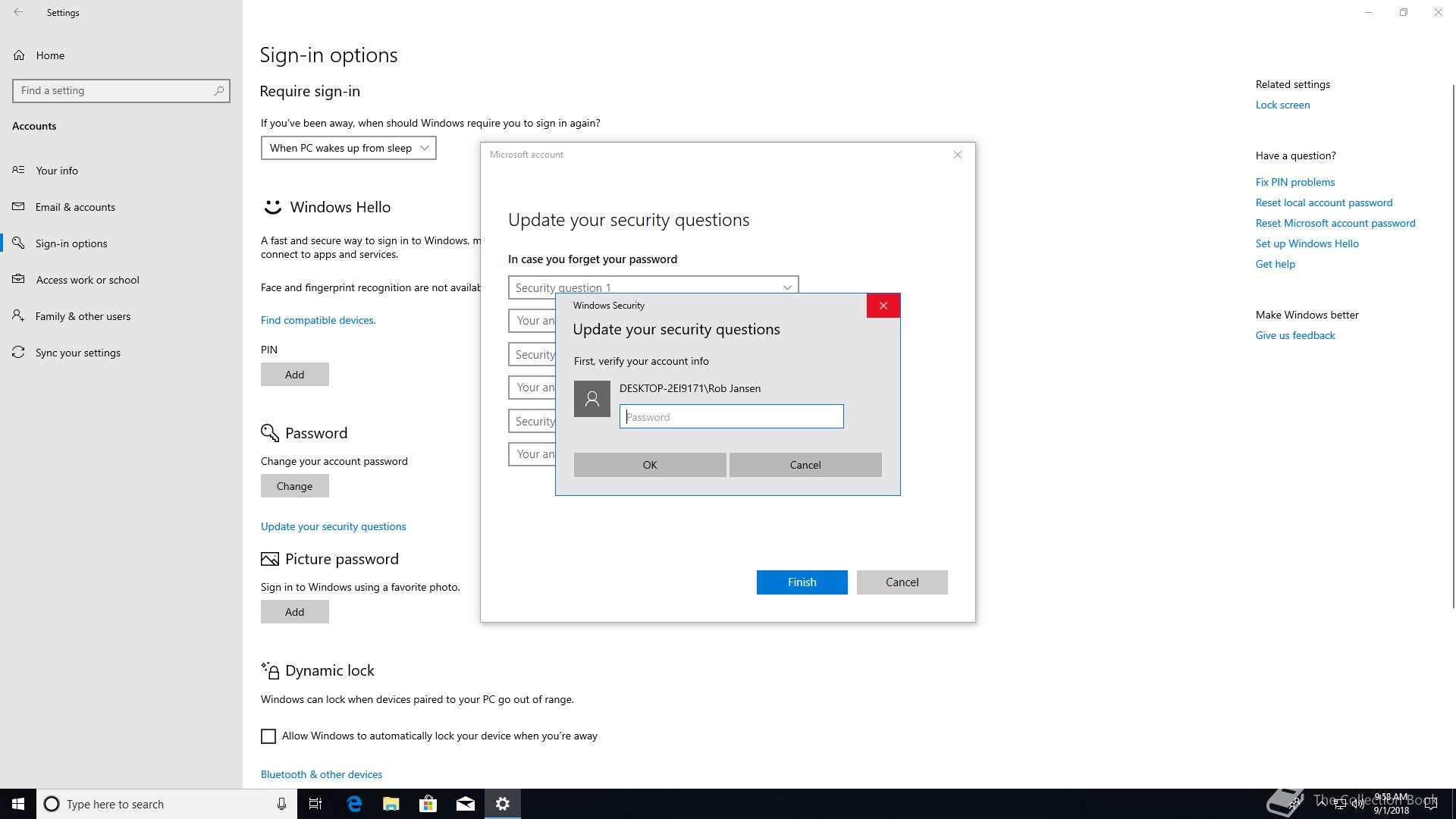Click the Picture password image icon

270,559
